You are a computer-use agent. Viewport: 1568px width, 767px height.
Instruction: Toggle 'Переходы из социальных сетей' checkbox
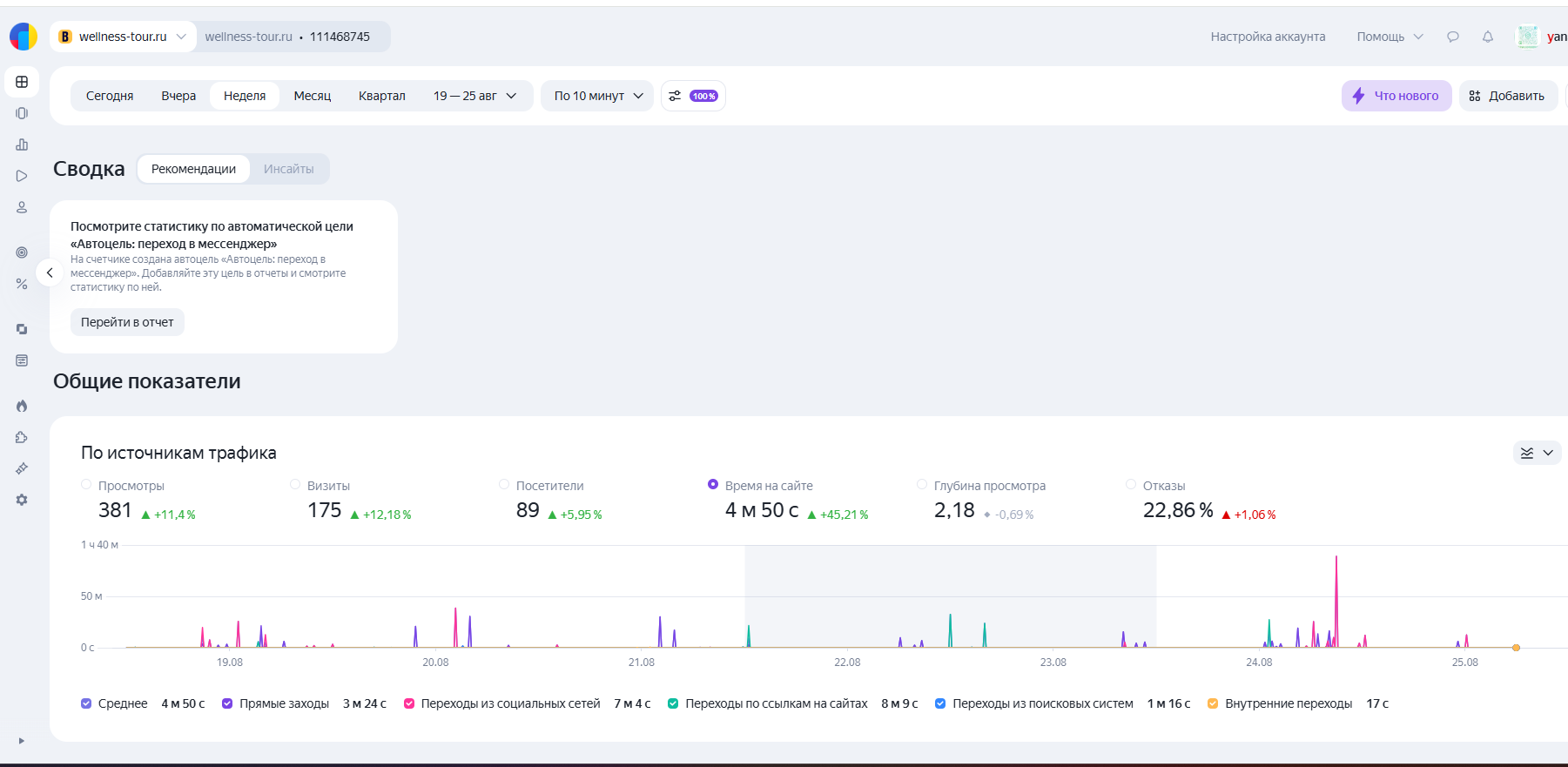(x=409, y=703)
